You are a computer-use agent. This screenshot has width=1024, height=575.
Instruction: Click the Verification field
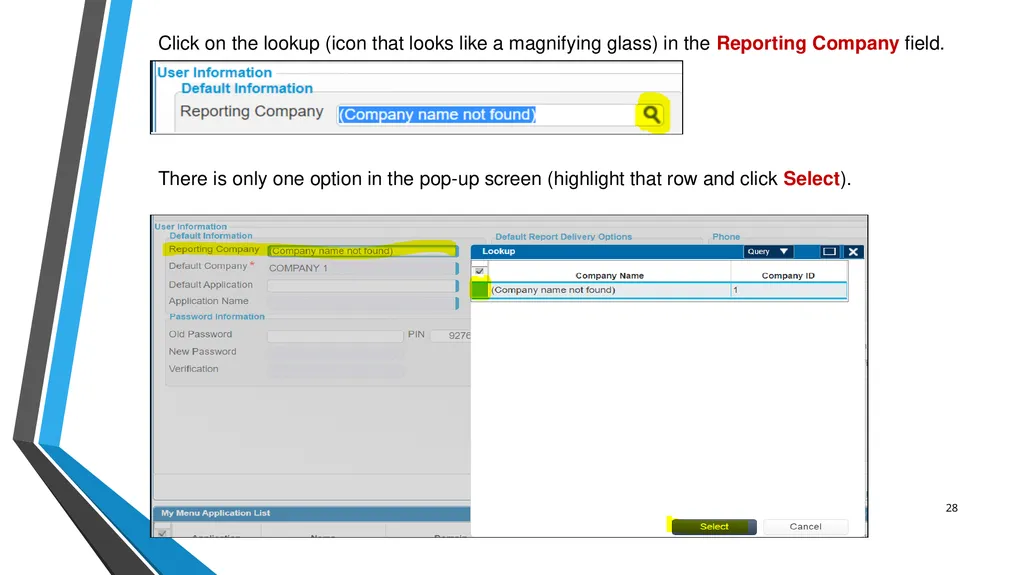pyautogui.click(x=335, y=370)
